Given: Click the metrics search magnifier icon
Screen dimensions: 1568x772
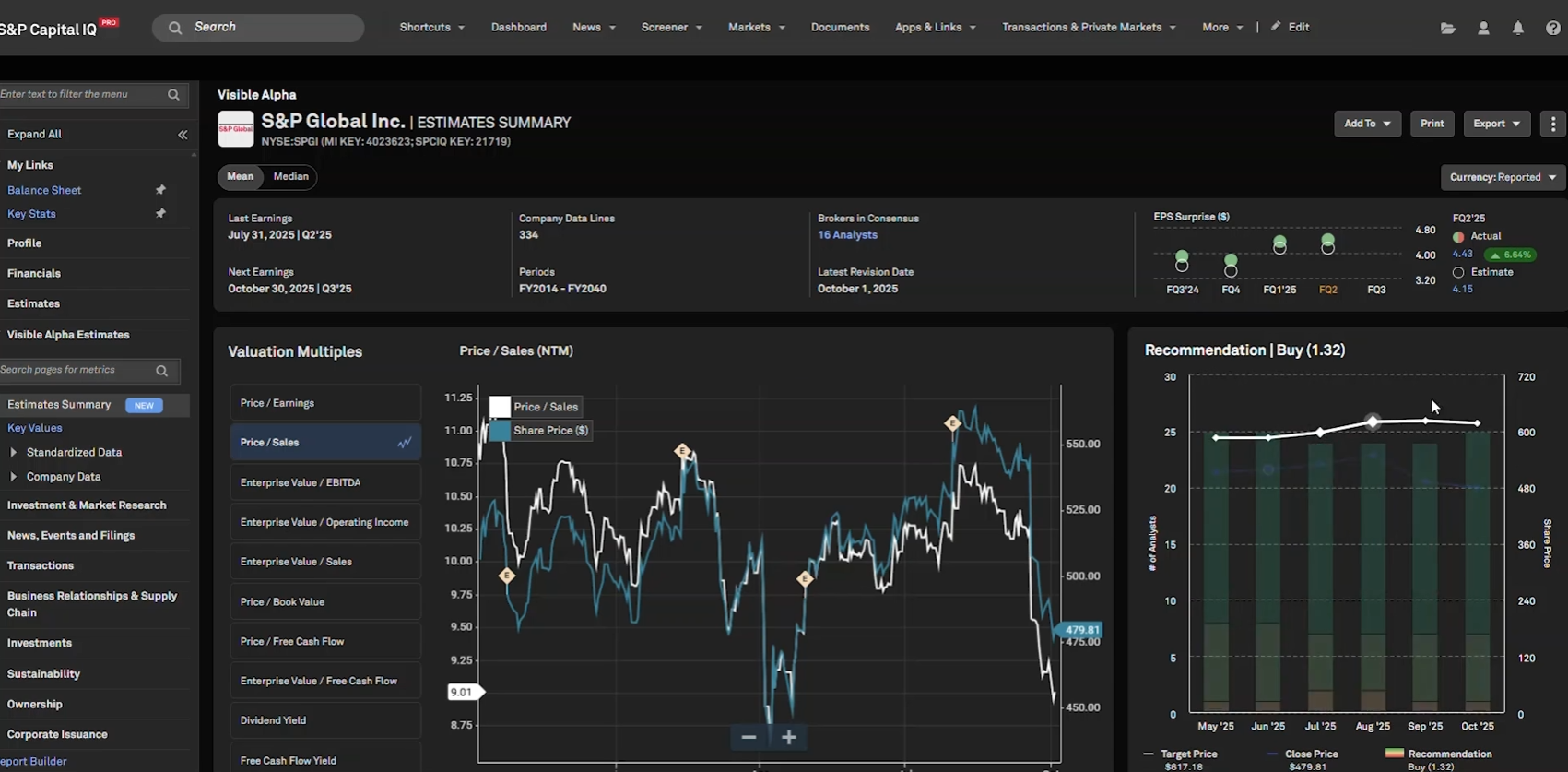Looking at the screenshot, I should click(x=162, y=371).
